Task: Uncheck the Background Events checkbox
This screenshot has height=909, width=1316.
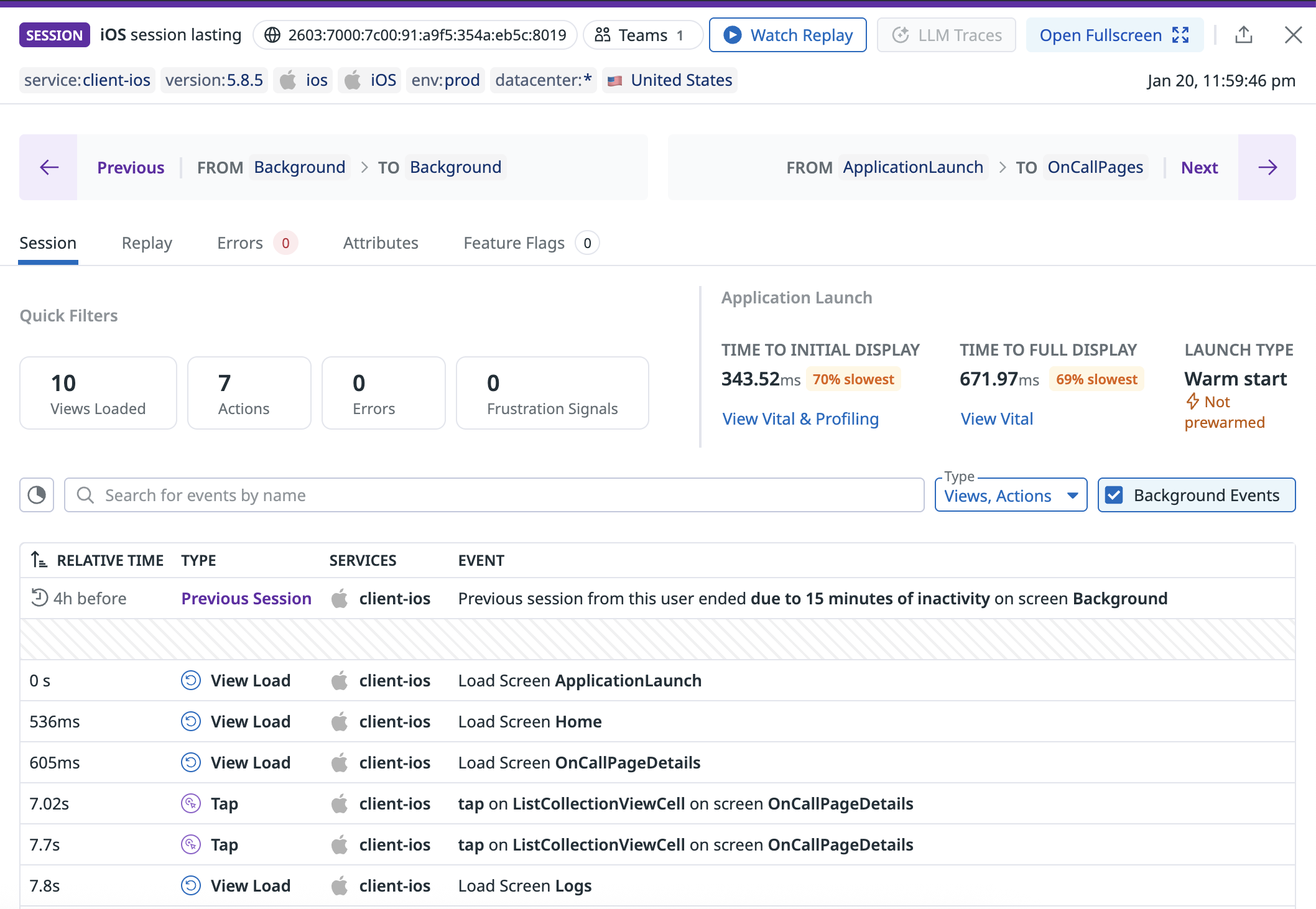Action: pos(1114,495)
